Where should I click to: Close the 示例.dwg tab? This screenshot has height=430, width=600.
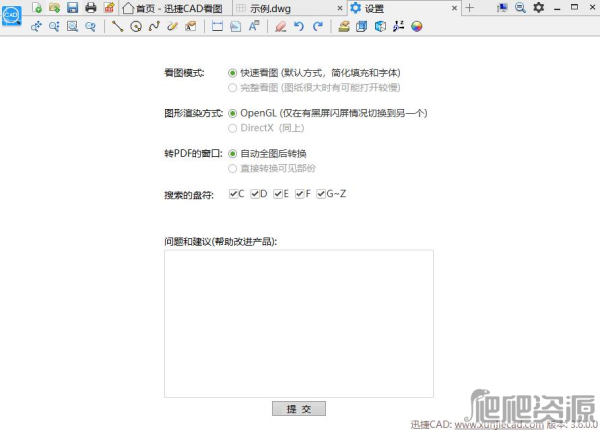340,8
